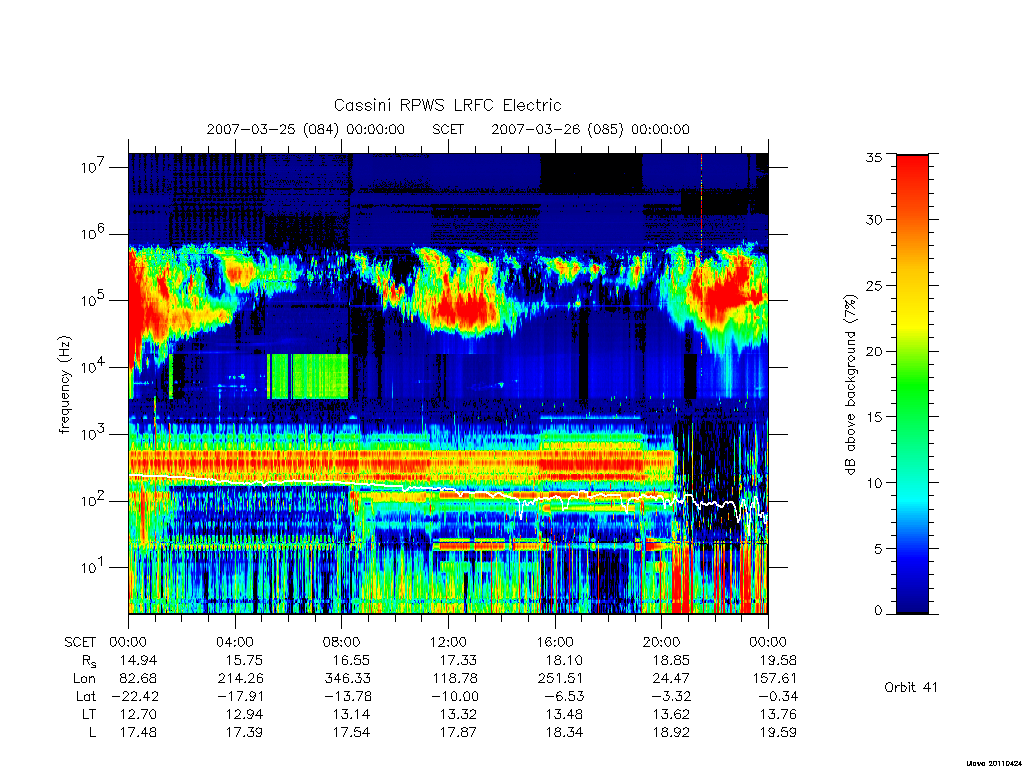The image size is (1024, 768).
Task: Click the colorbar tick label '15'
Action: tap(873, 416)
